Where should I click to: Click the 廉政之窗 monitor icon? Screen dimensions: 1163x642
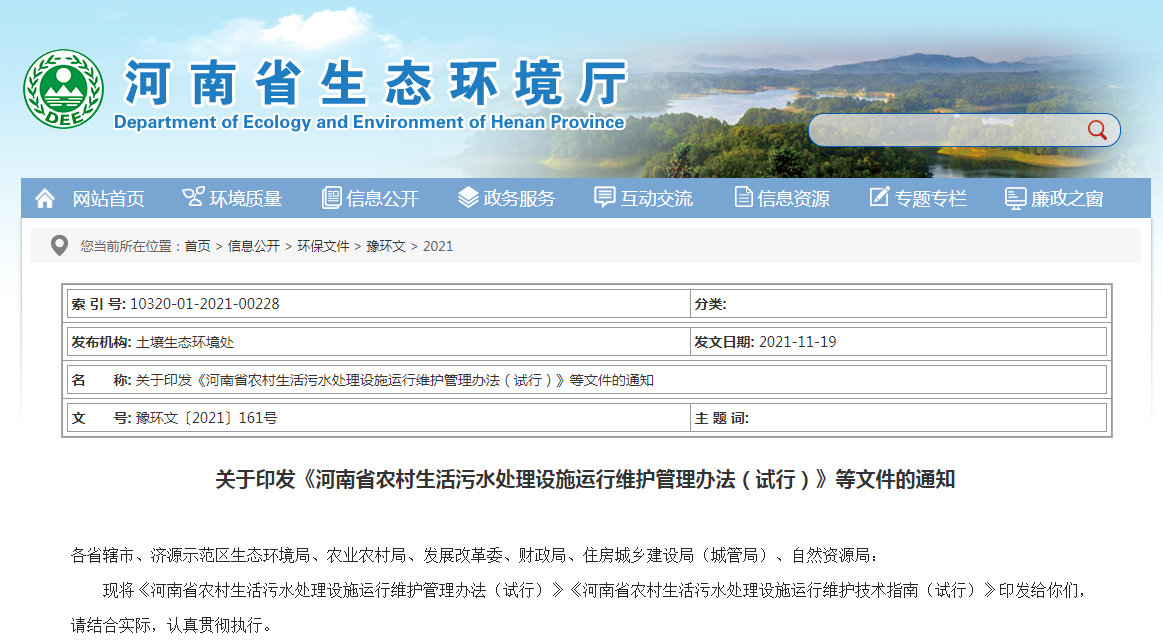pos(1014,198)
